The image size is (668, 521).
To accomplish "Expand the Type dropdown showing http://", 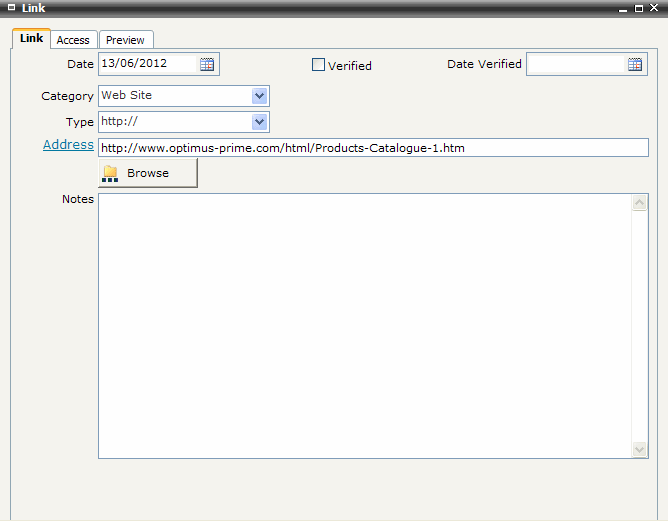I will pyautogui.click(x=260, y=122).
